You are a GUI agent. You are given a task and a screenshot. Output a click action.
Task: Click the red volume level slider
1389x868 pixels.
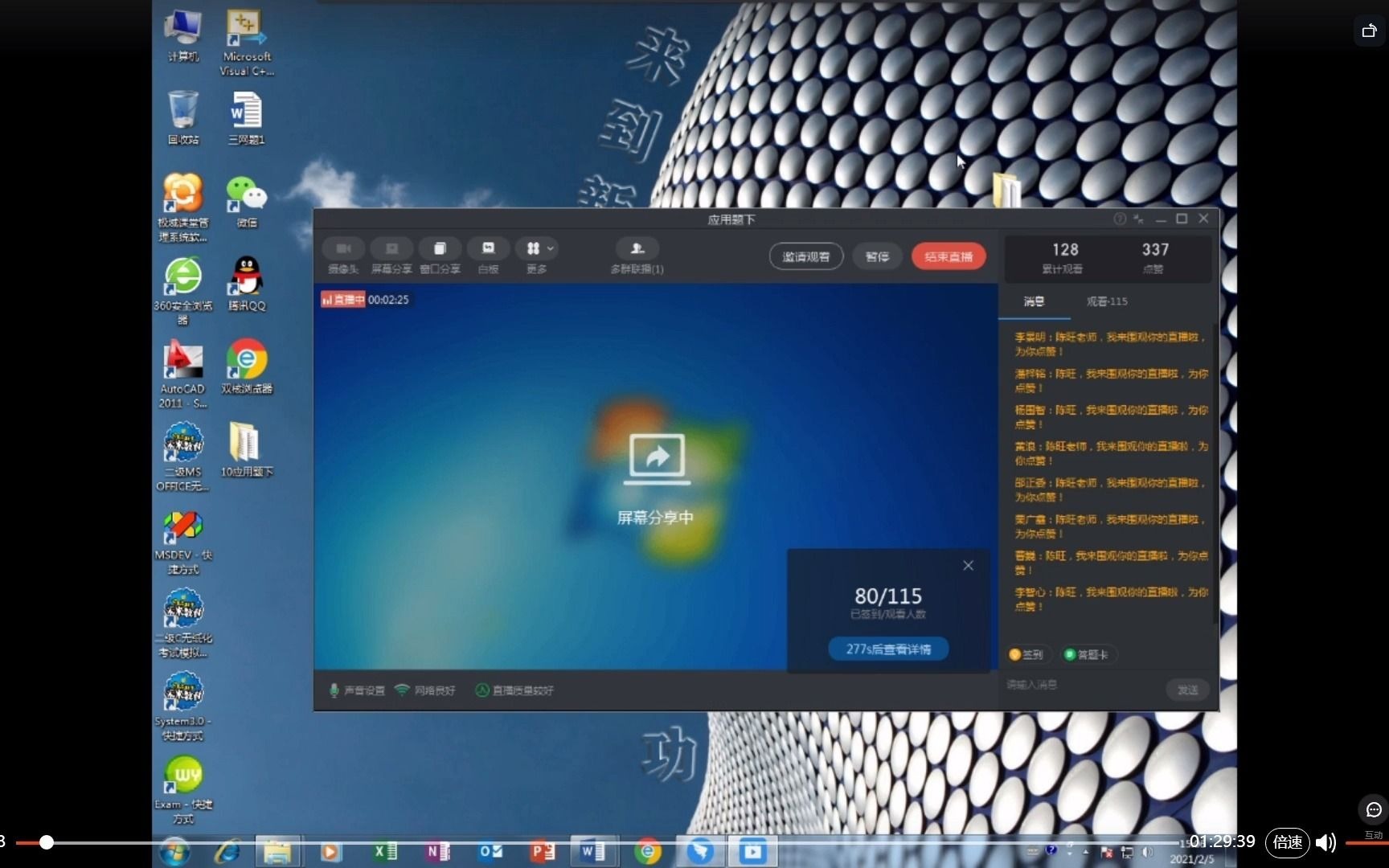(x=1366, y=843)
